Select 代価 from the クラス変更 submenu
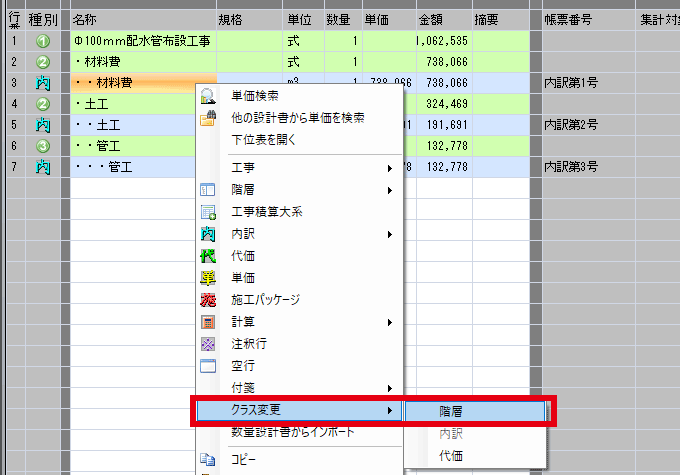The image size is (680, 475). coord(450,456)
